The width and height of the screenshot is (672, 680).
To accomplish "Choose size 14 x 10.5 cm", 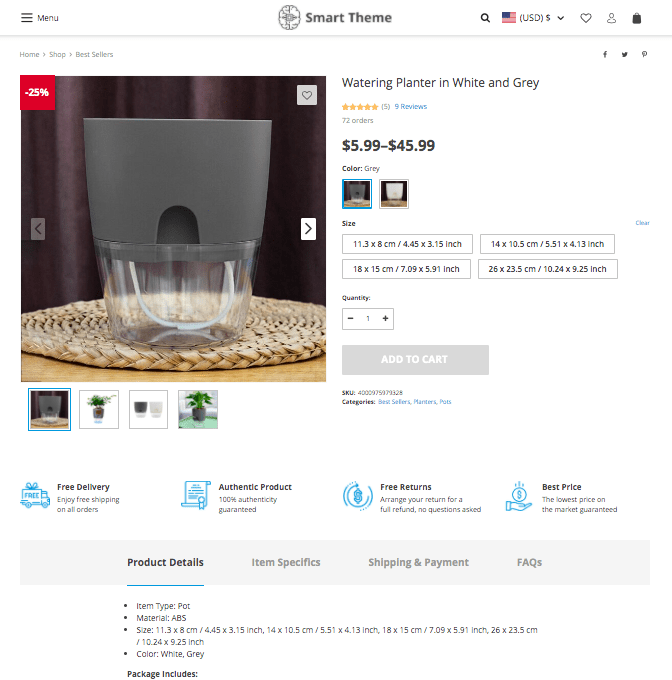I will coord(547,244).
